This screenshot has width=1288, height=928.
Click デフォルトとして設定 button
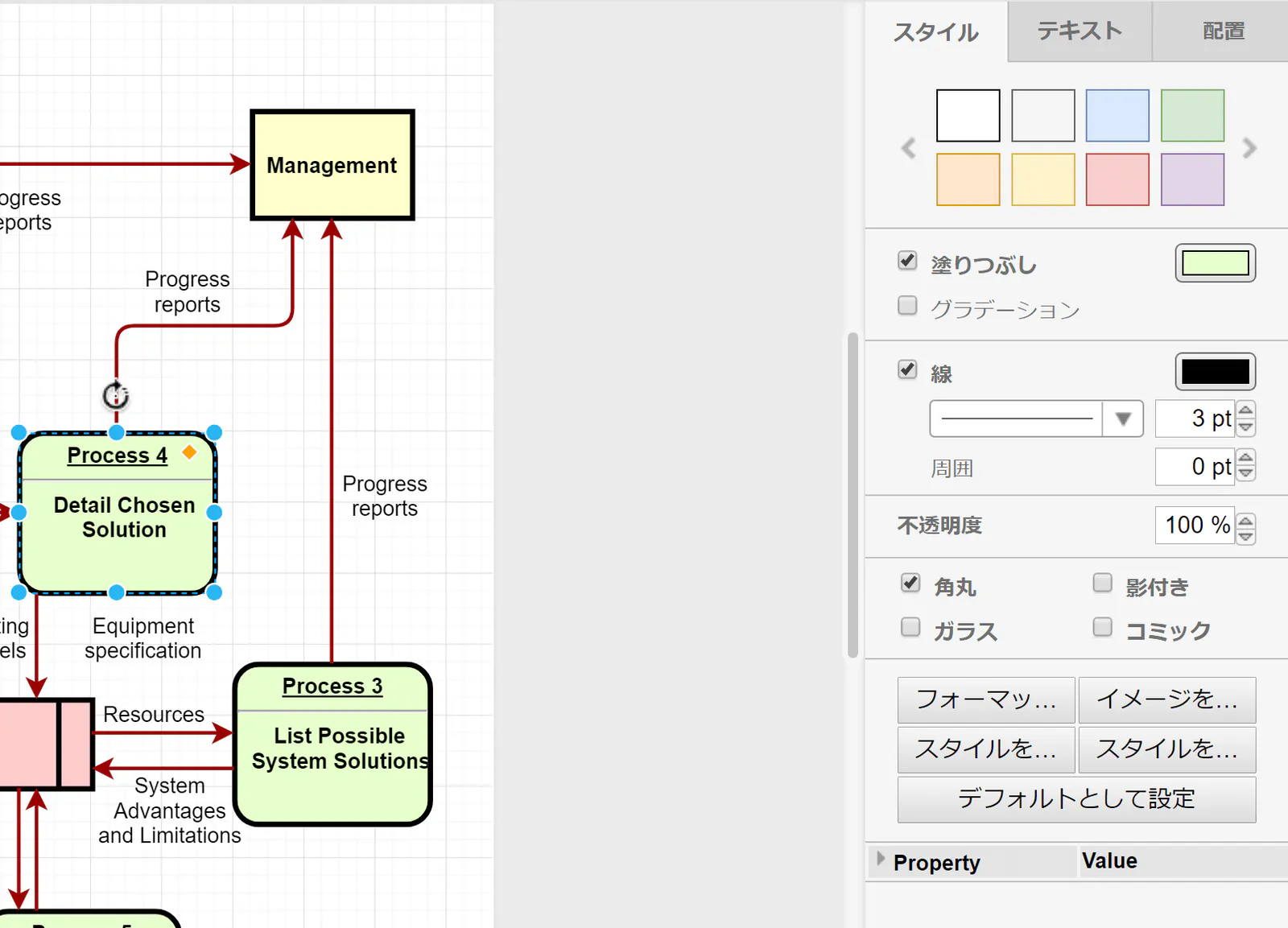point(1076,799)
